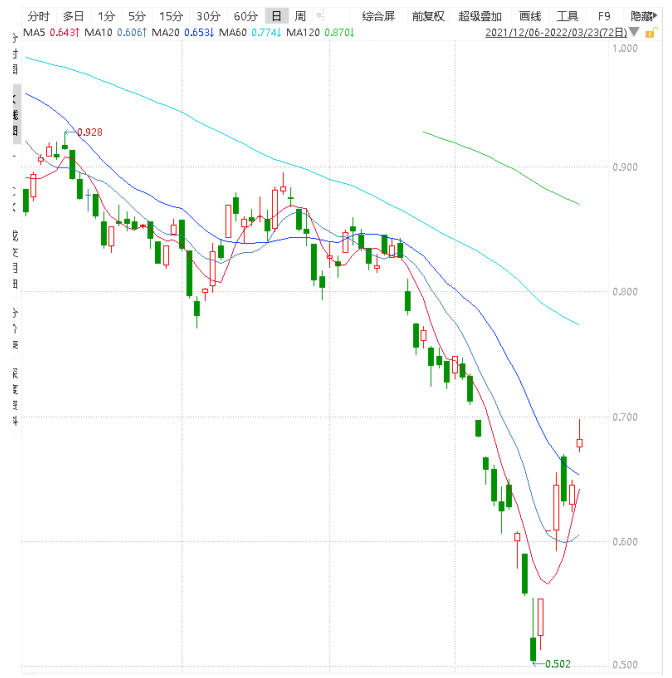Switch to the 分时 intraday view tab
Viewport: 672px width, 678px height.
tap(38, 16)
